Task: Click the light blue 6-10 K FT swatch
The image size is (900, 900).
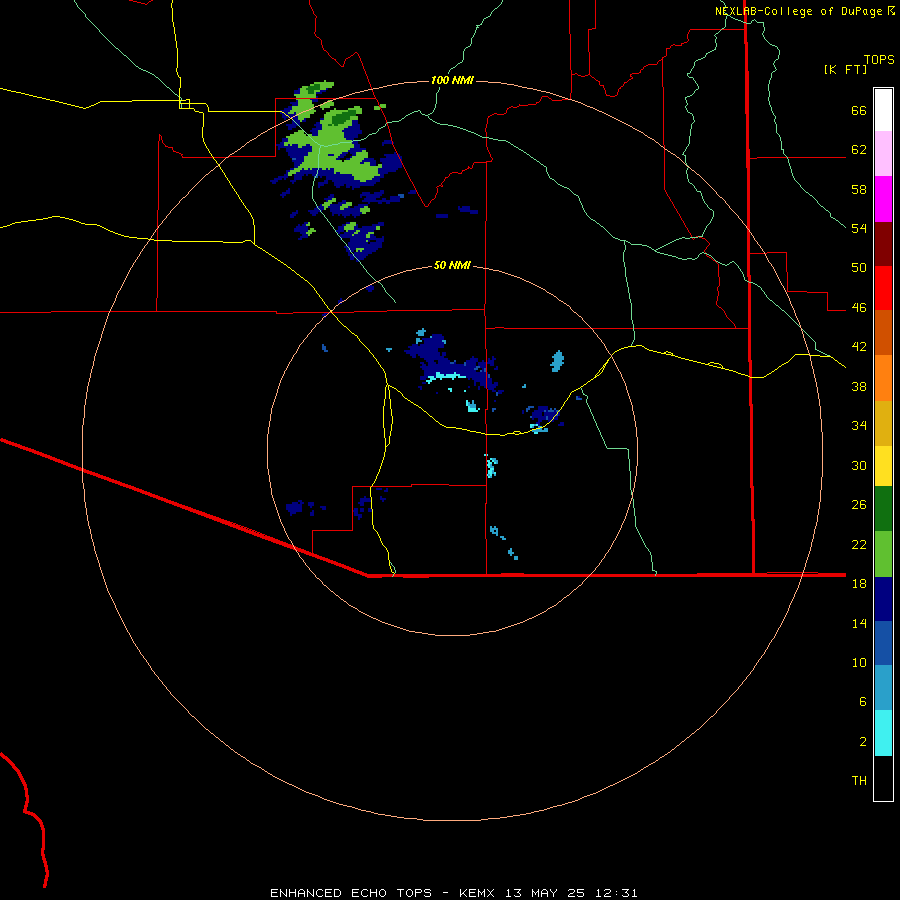Action: [x=883, y=688]
